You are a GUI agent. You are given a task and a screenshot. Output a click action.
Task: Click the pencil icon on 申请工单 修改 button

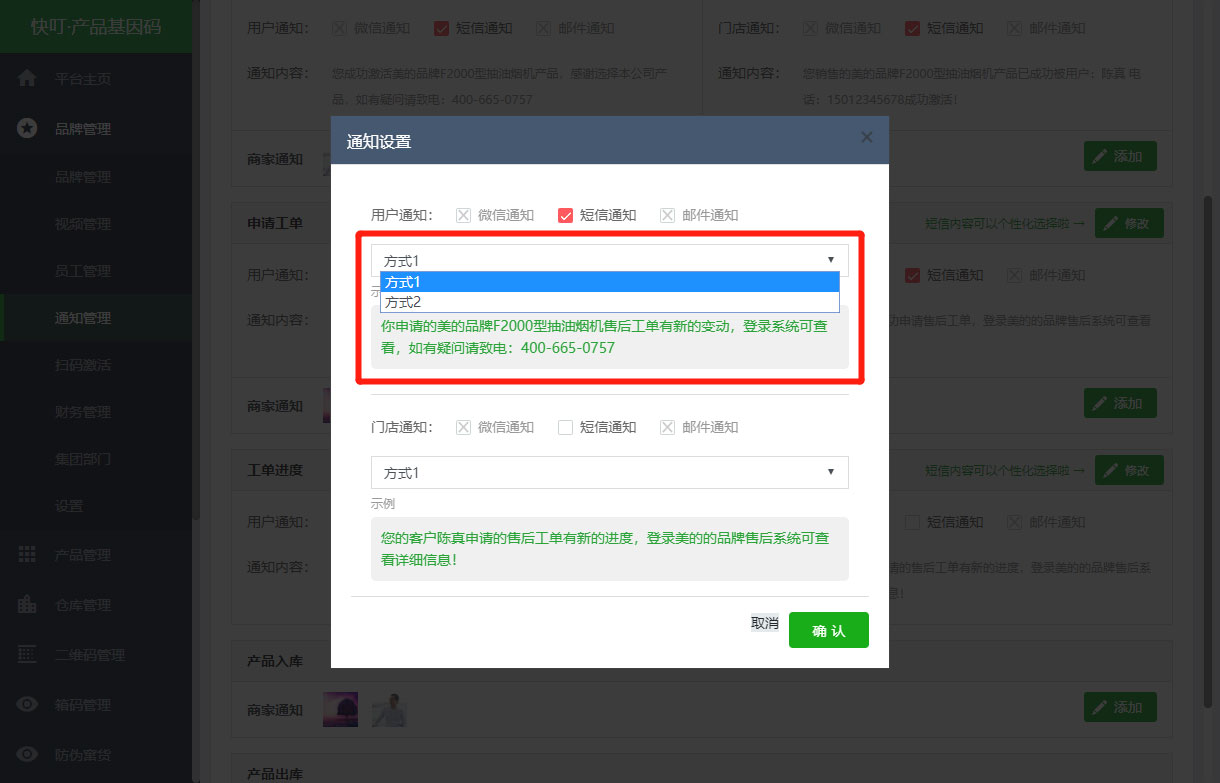tap(1111, 223)
